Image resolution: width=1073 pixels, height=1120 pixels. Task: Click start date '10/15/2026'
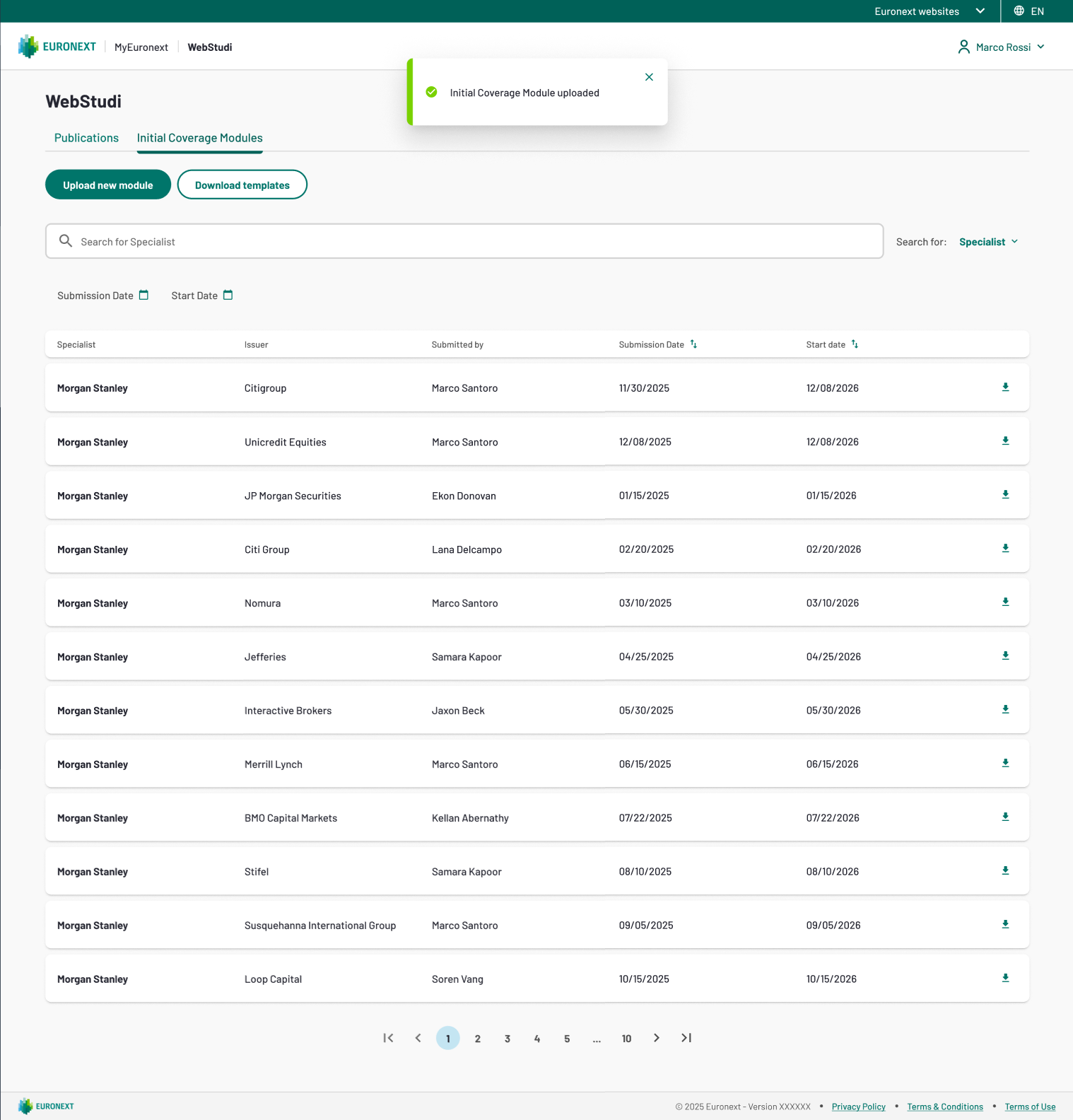(831, 979)
